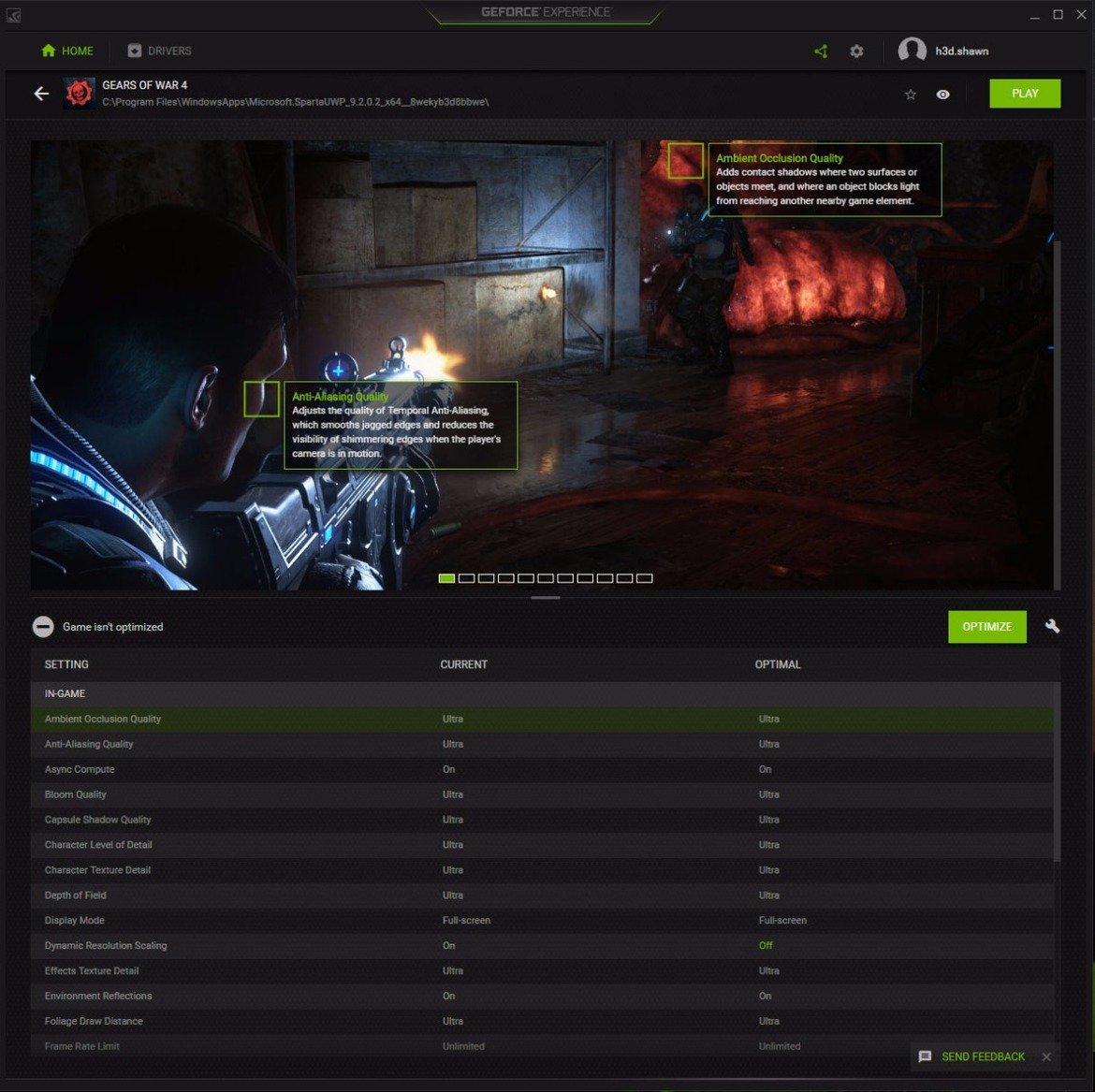Select Depth of Field row
This screenshot has width=1095, height=1092.
click(542, 895)
